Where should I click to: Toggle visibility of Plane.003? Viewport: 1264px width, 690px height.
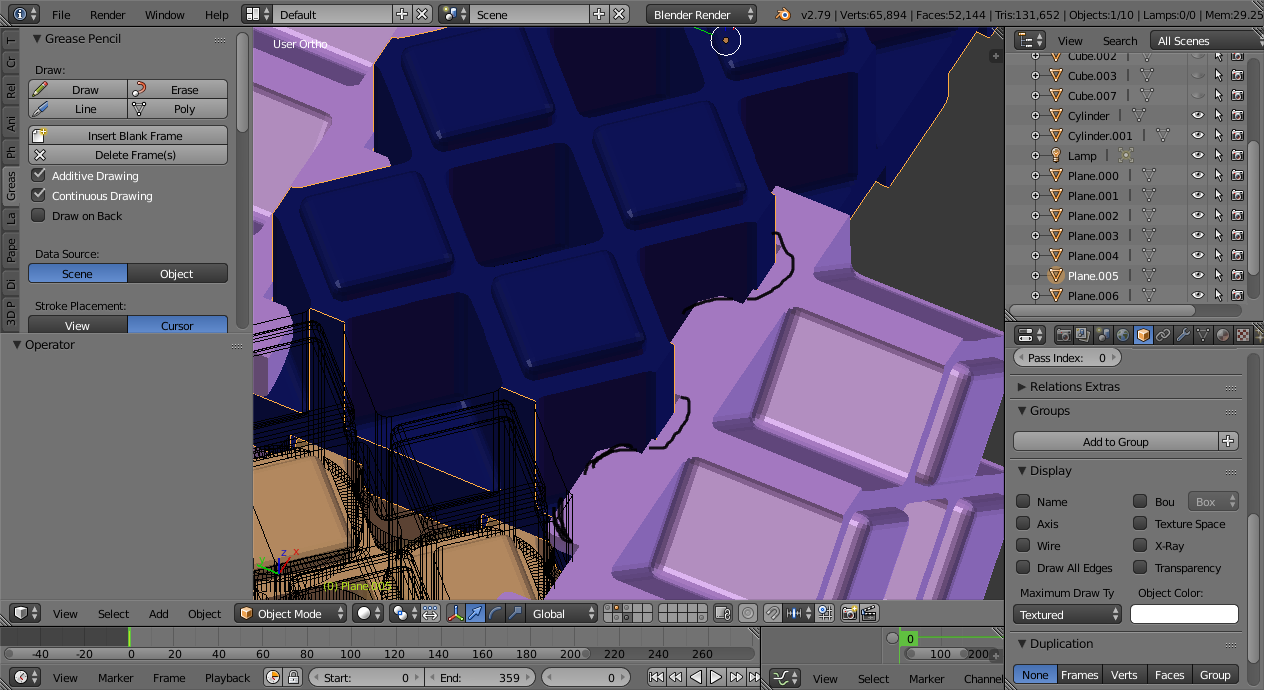pyautogui.click(x=1197, y=236)
